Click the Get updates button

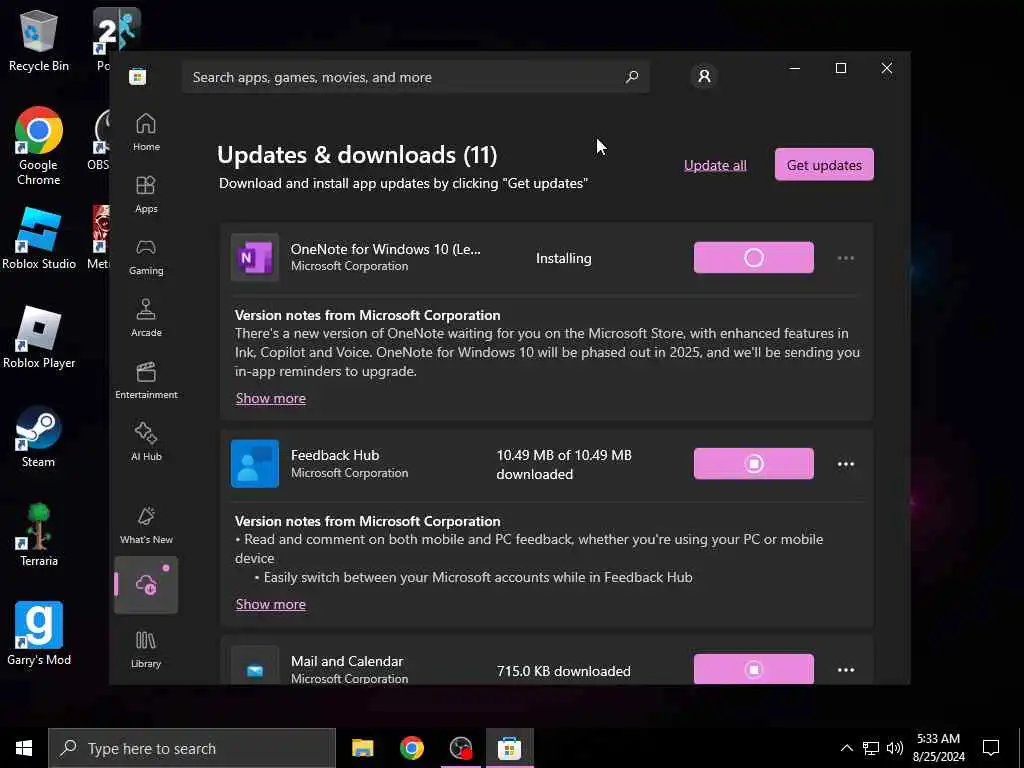pyautogui.click(x=824, y=165)
